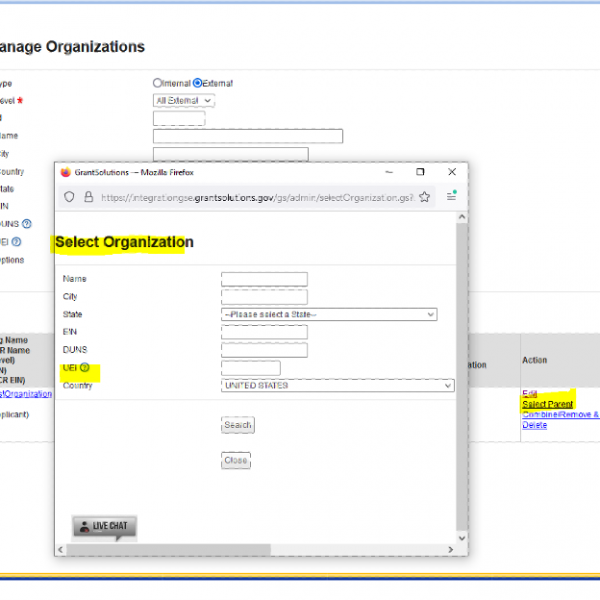Click the DUNS help icon on the main page
The image size is (600, 600).
coord(27,224)
